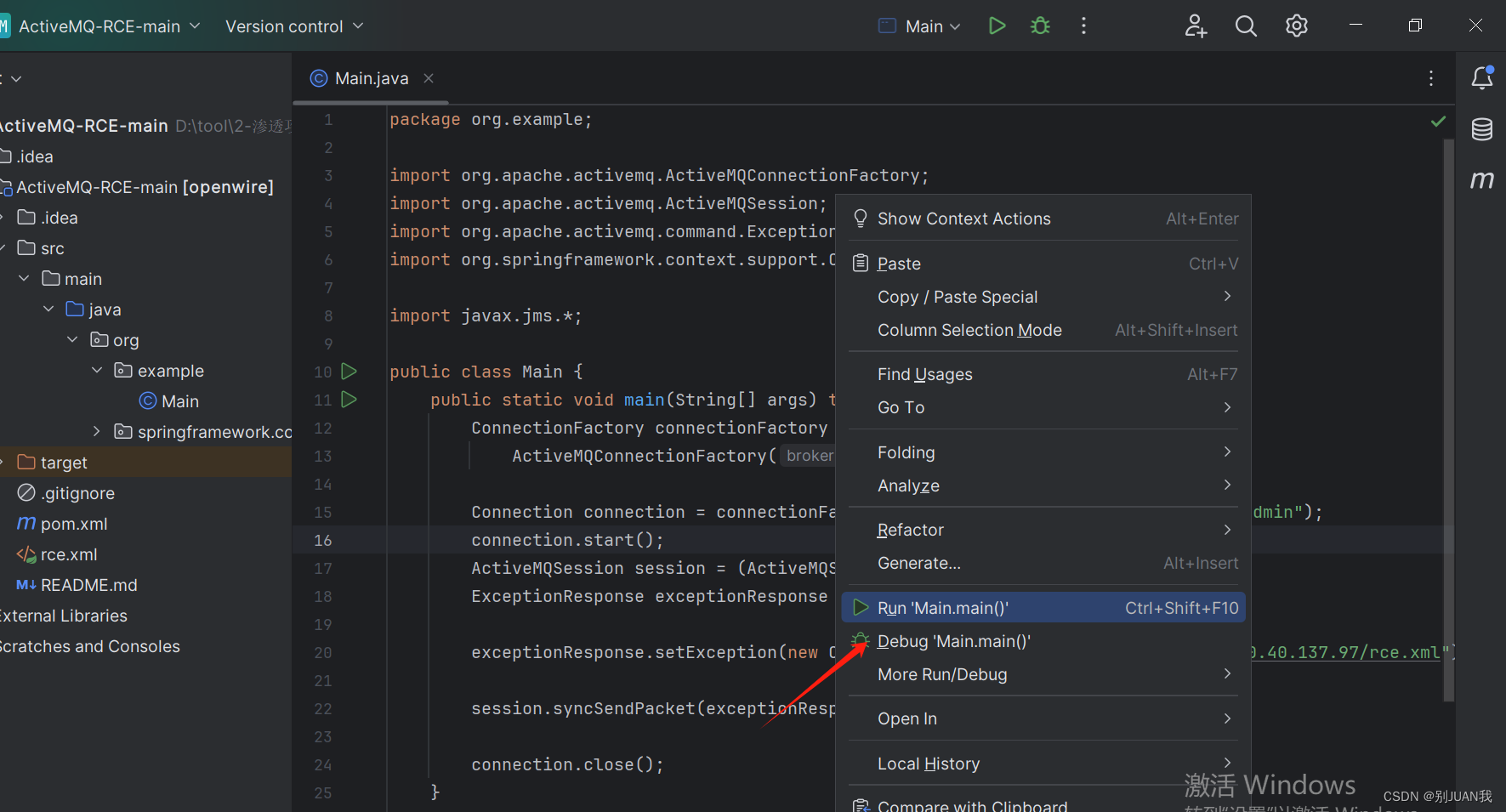The height and width of the screenshot is (812, 1506).
Task: Click the run gutter icon on line 10
Action: coord(349,371)
